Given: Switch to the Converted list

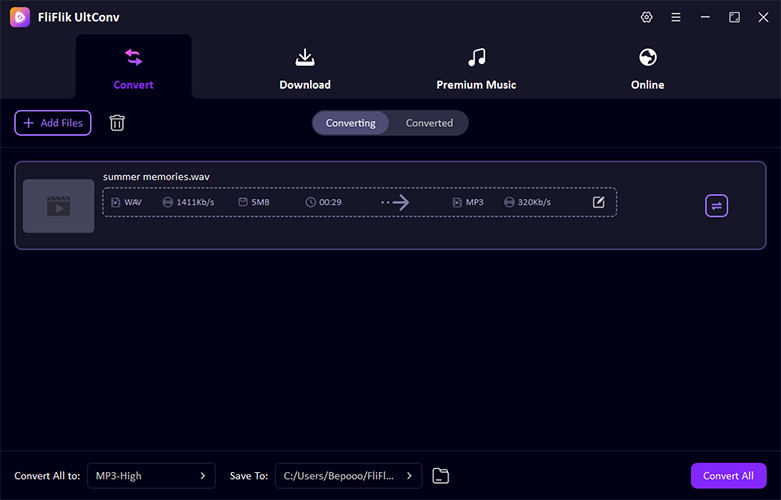Looking at the screenshot, I should point(429,123).
